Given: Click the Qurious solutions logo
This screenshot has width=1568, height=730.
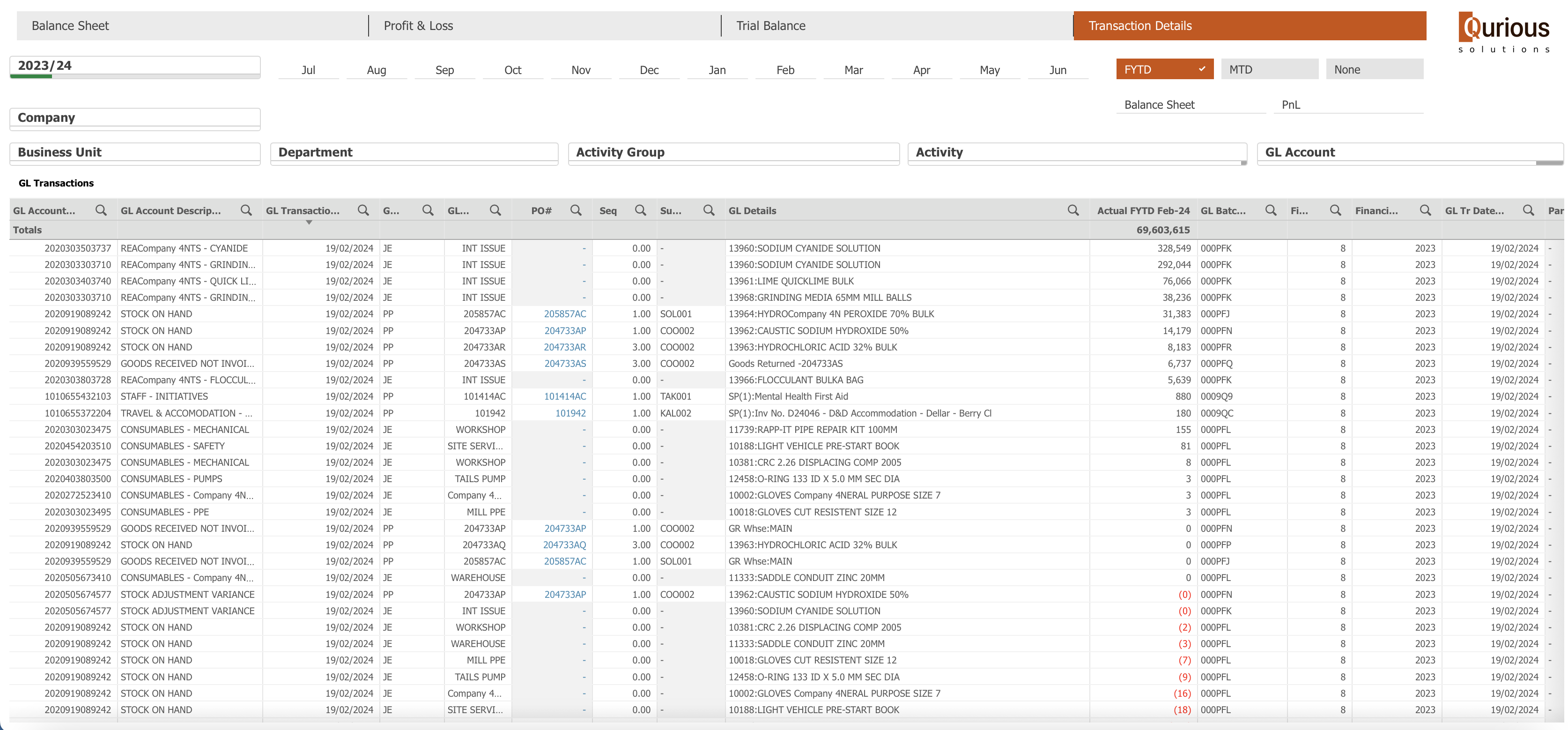Looking at the screenshot, I should click(x=1504, y=33).
